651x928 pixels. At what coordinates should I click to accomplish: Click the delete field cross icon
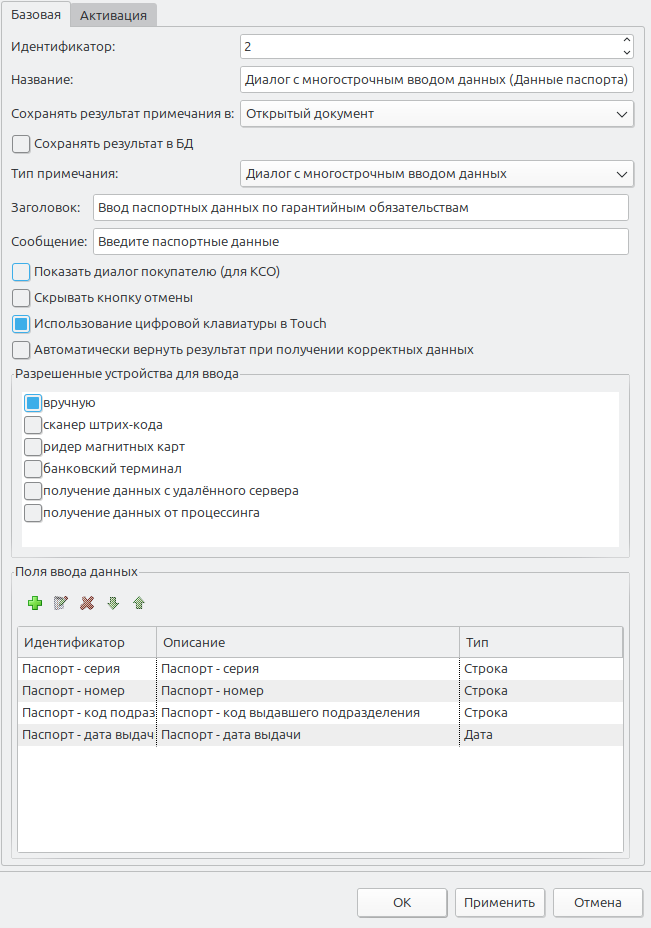[87, 603]
